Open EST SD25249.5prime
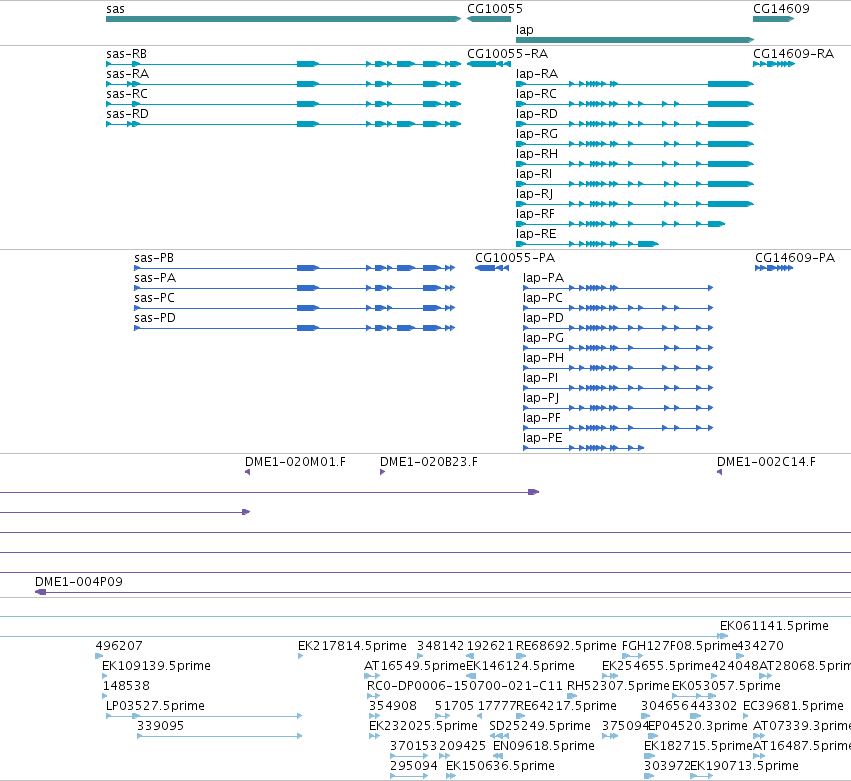 (x=539, y=726)
